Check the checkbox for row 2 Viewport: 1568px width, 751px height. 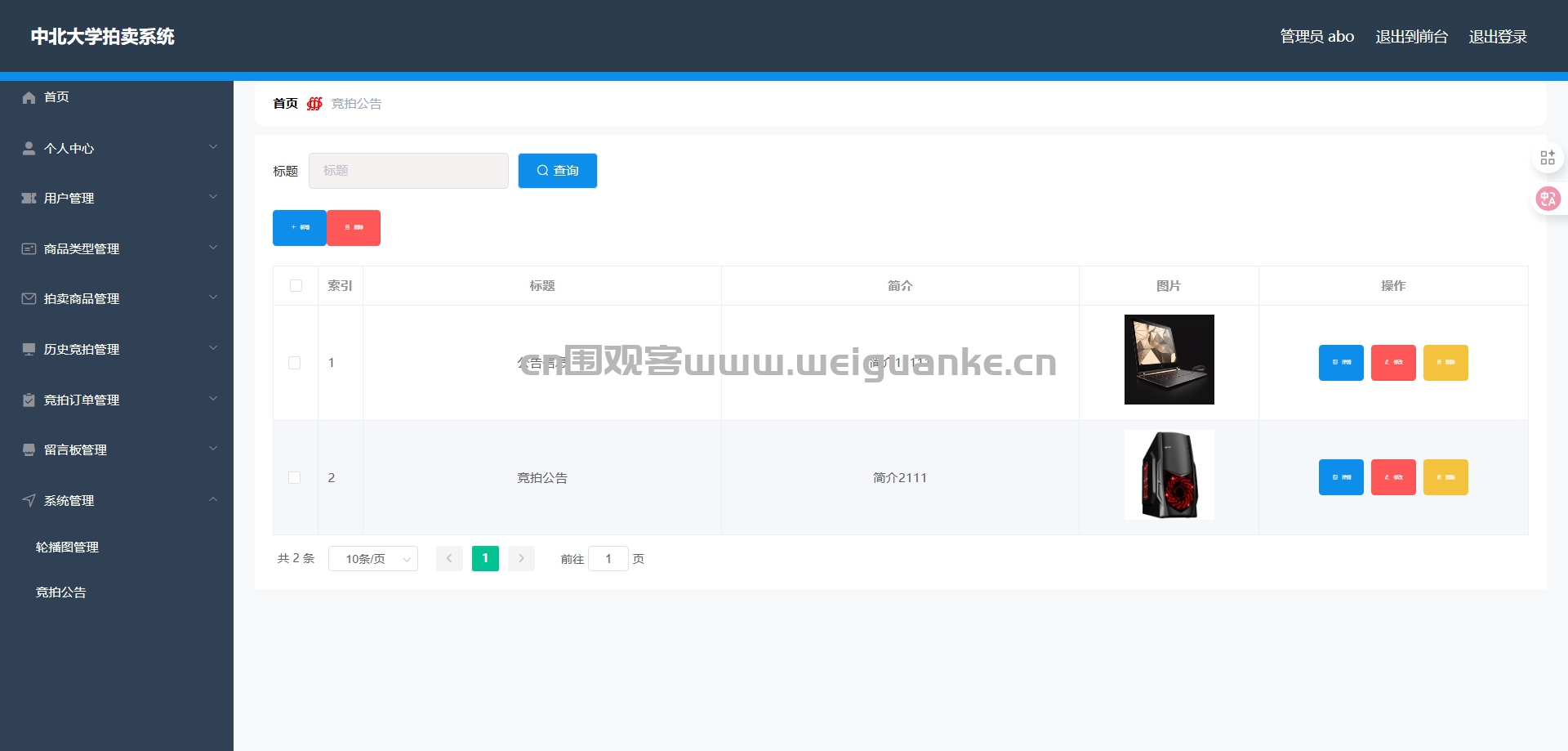point(295,478)
